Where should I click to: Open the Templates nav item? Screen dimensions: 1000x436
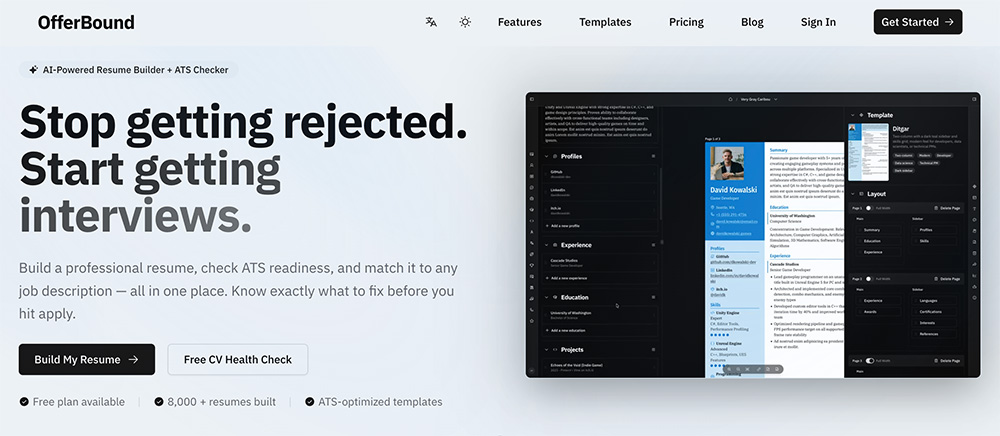605,22
